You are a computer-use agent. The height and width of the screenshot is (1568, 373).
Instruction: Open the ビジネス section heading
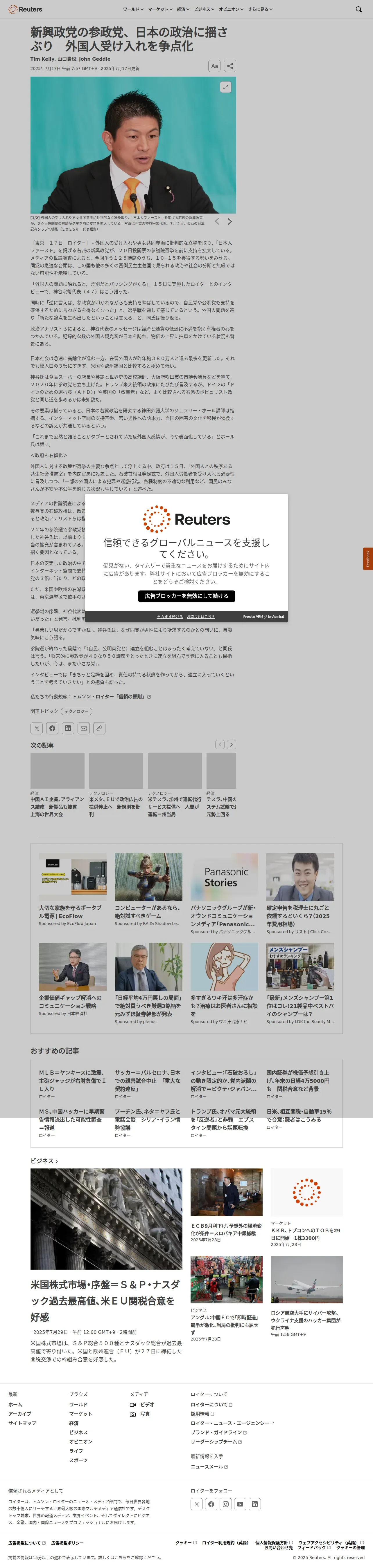click(44, 1161)
